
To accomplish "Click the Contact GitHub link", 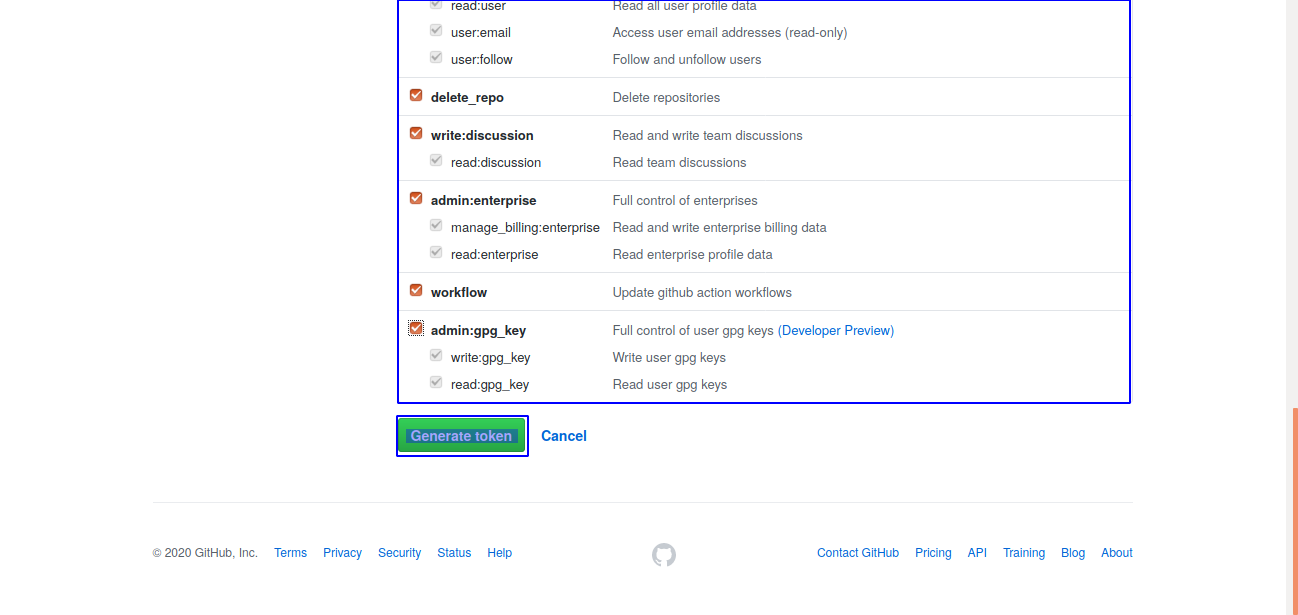I will coord(857,553).
